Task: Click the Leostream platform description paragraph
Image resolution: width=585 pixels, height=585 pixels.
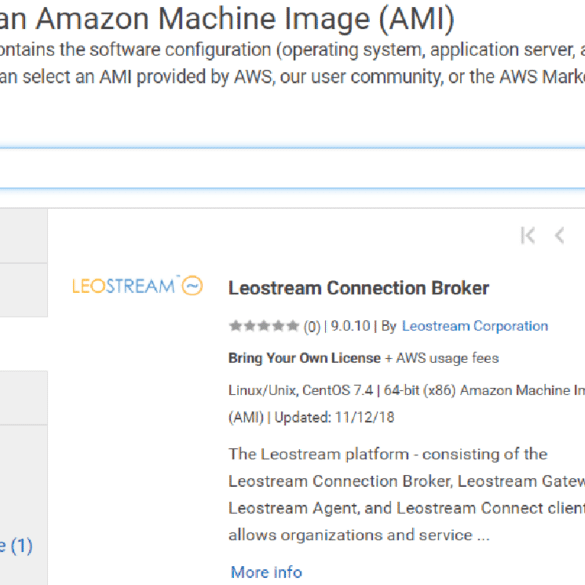Action: (x=407, y=494)
